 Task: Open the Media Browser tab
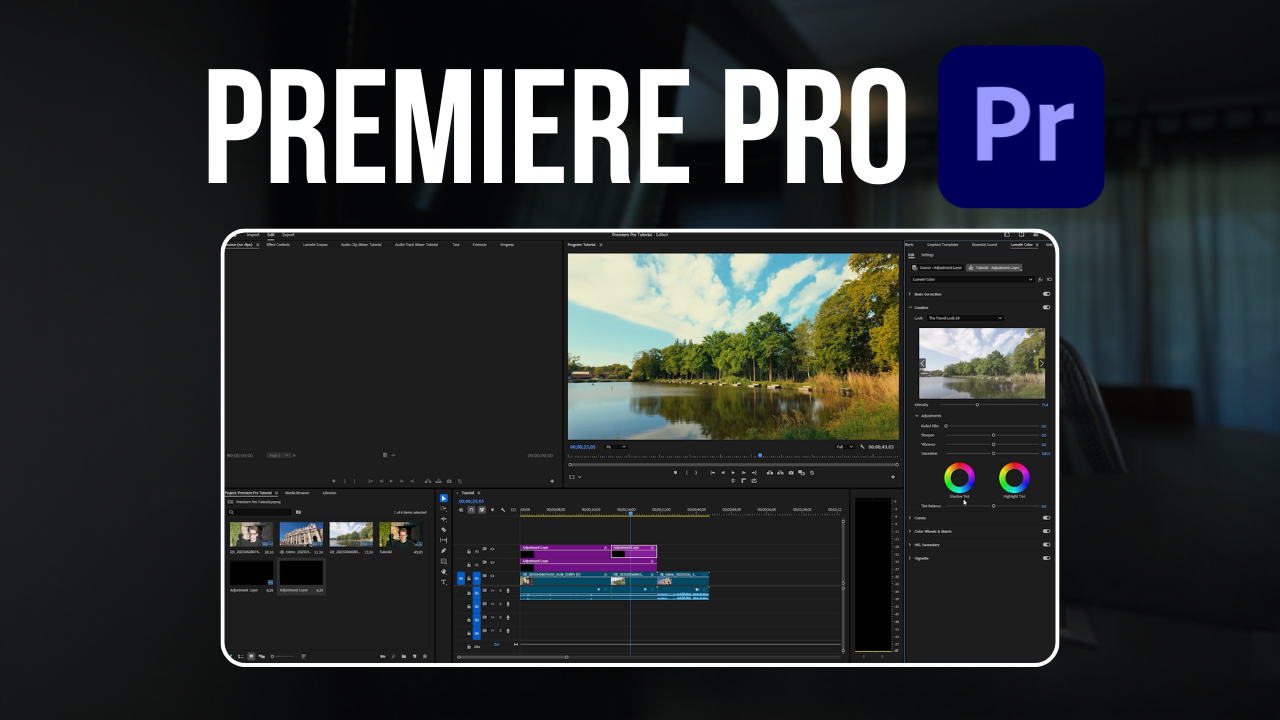pyautogui.click(x=297, y=493)
